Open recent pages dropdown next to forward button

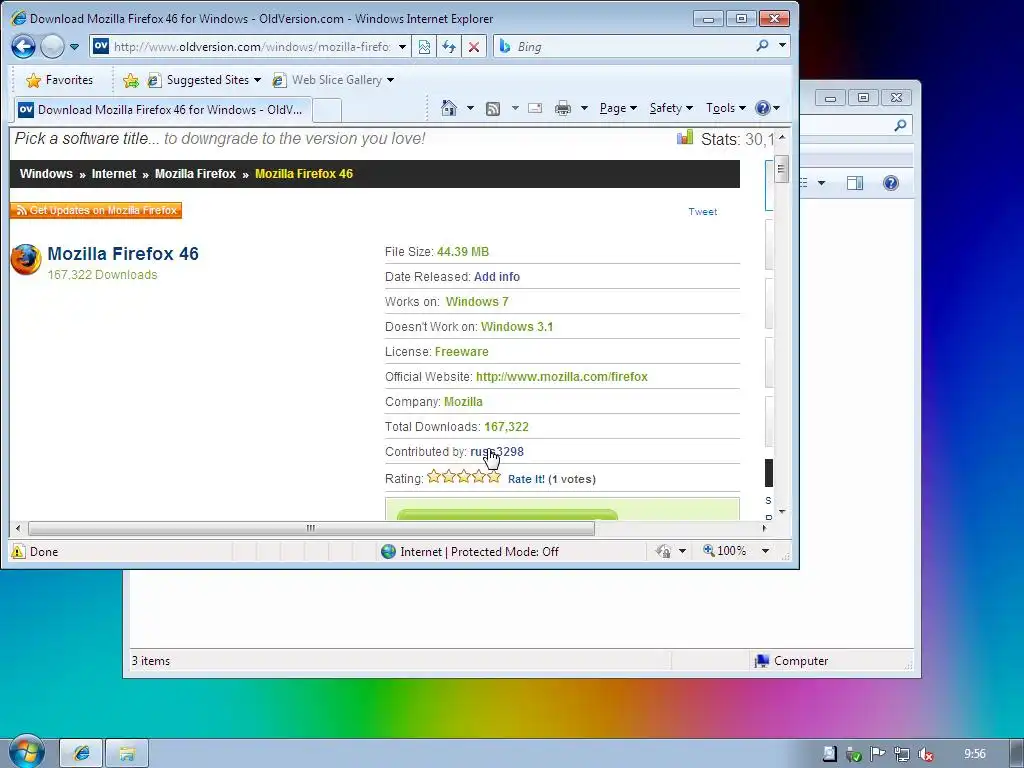click(x=74, y=47)
